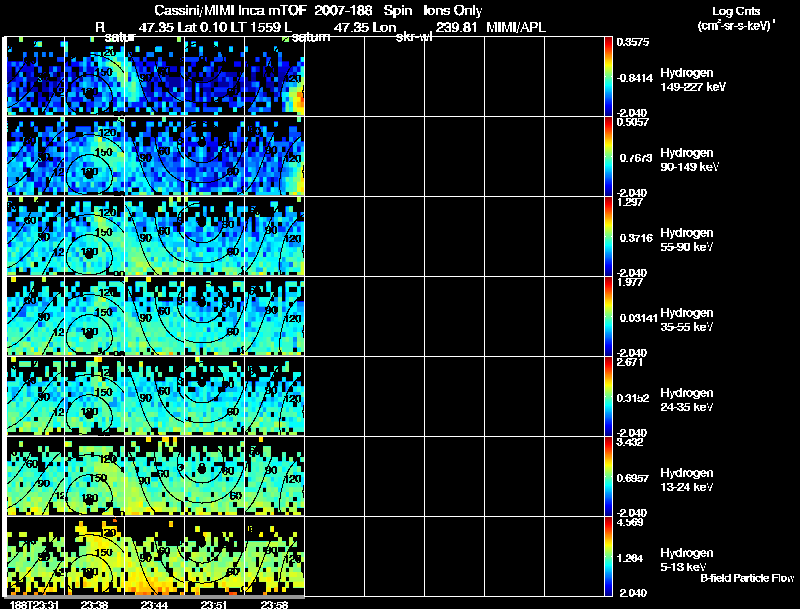This screenshot has height=609, width=800.
Task: Select the Hydrogen 24-35 keV channel label
Action: pos(685,399)
